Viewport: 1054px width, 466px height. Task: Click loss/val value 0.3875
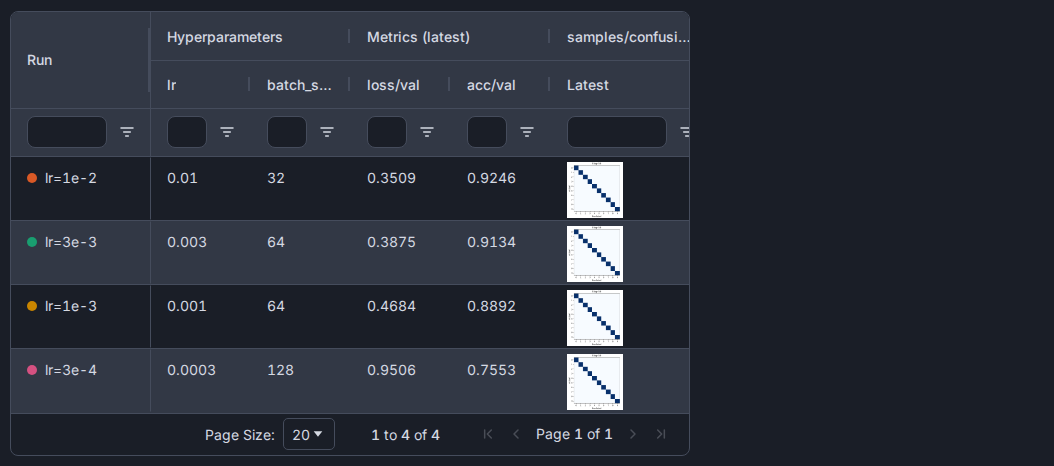[391, 242]
